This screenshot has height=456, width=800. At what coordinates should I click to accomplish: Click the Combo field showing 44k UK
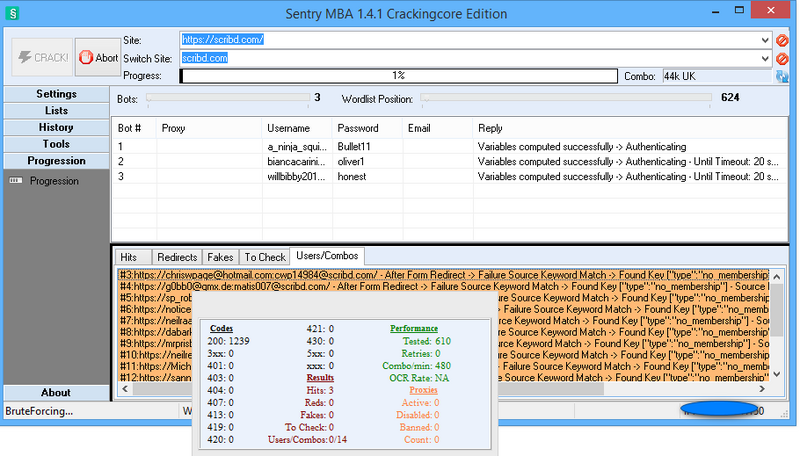tap(717, 77)
